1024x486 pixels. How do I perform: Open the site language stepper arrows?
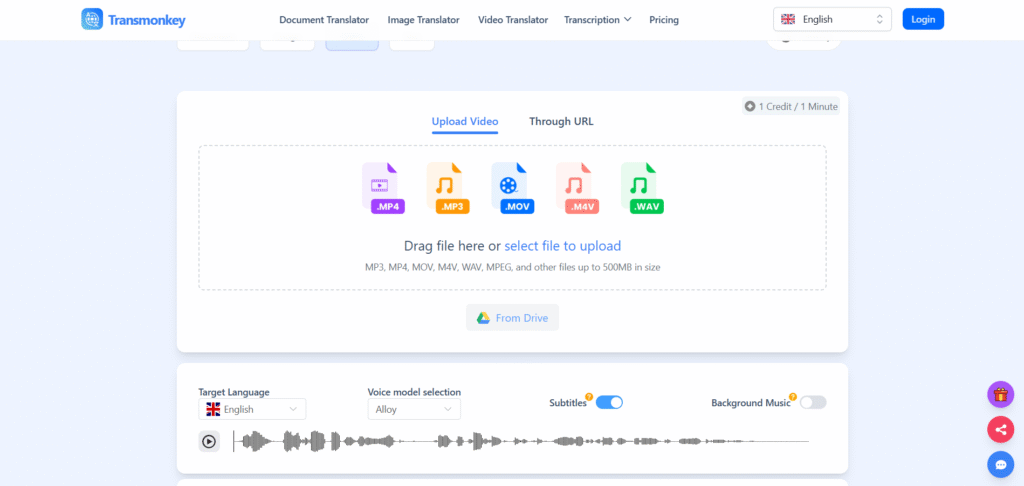[x=880, y=20]
